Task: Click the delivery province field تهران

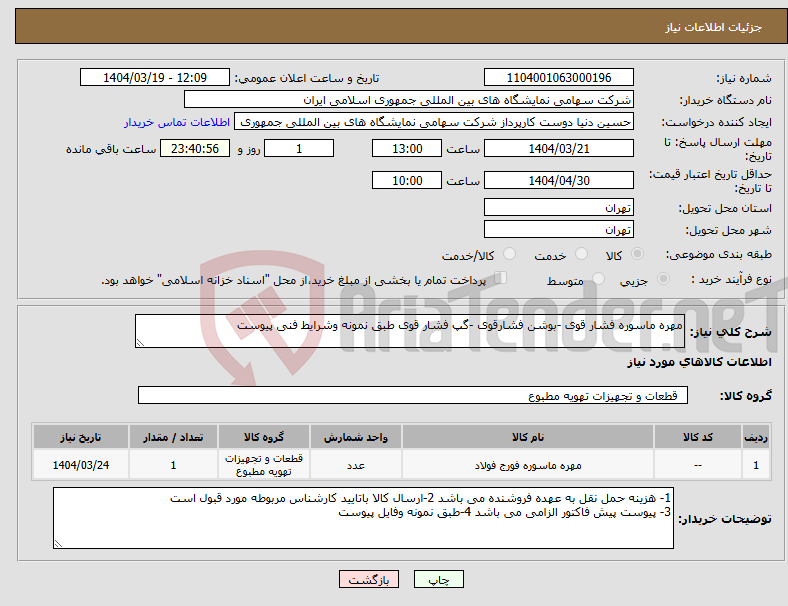Action: (558, 207)
